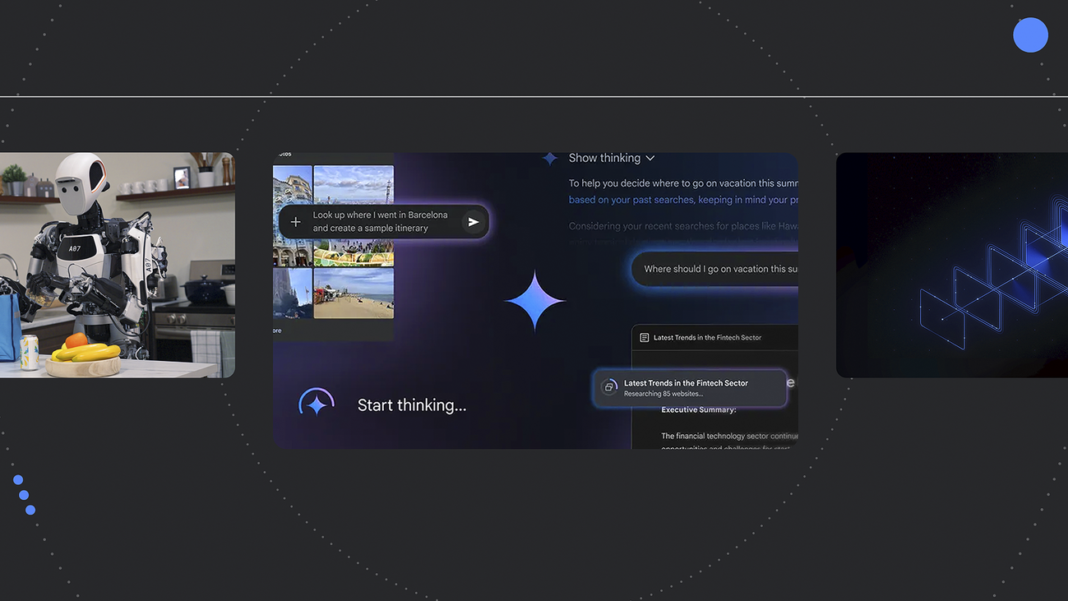Click Researching 85 websites status text
Screen dimensions: 1068x601
coord(663,394)
